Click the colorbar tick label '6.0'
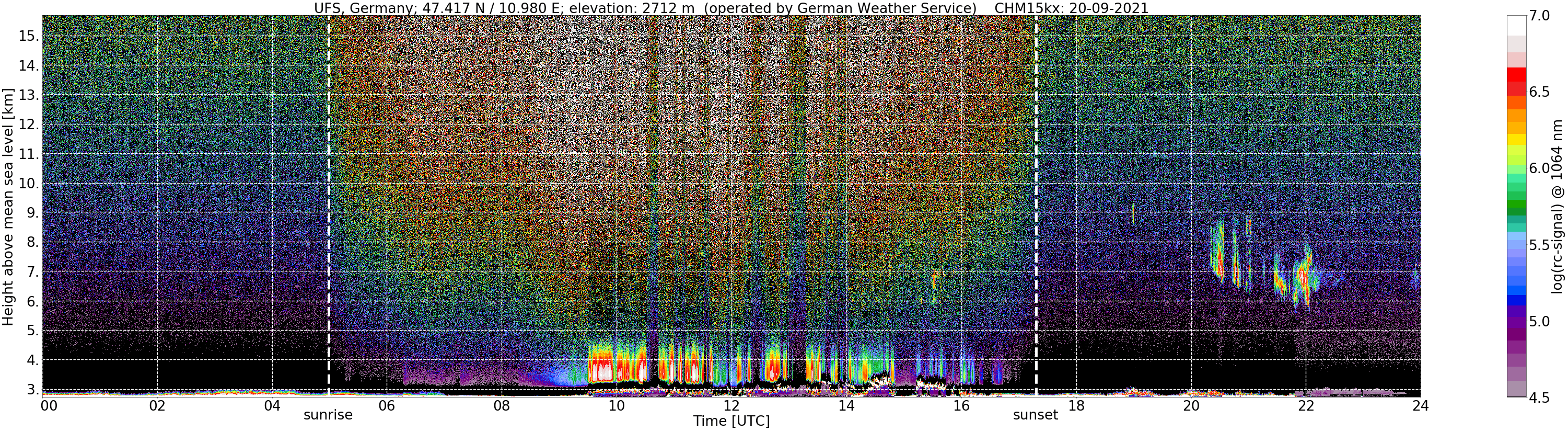The image size is (1568, 431). pyautogui.click(x=1539, y=168)
